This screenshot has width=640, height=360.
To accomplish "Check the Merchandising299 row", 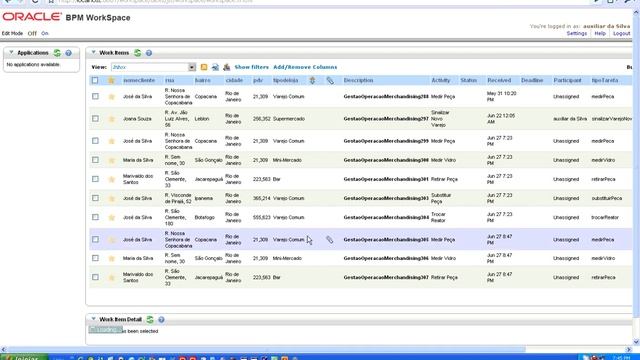I will coord(95,140).
